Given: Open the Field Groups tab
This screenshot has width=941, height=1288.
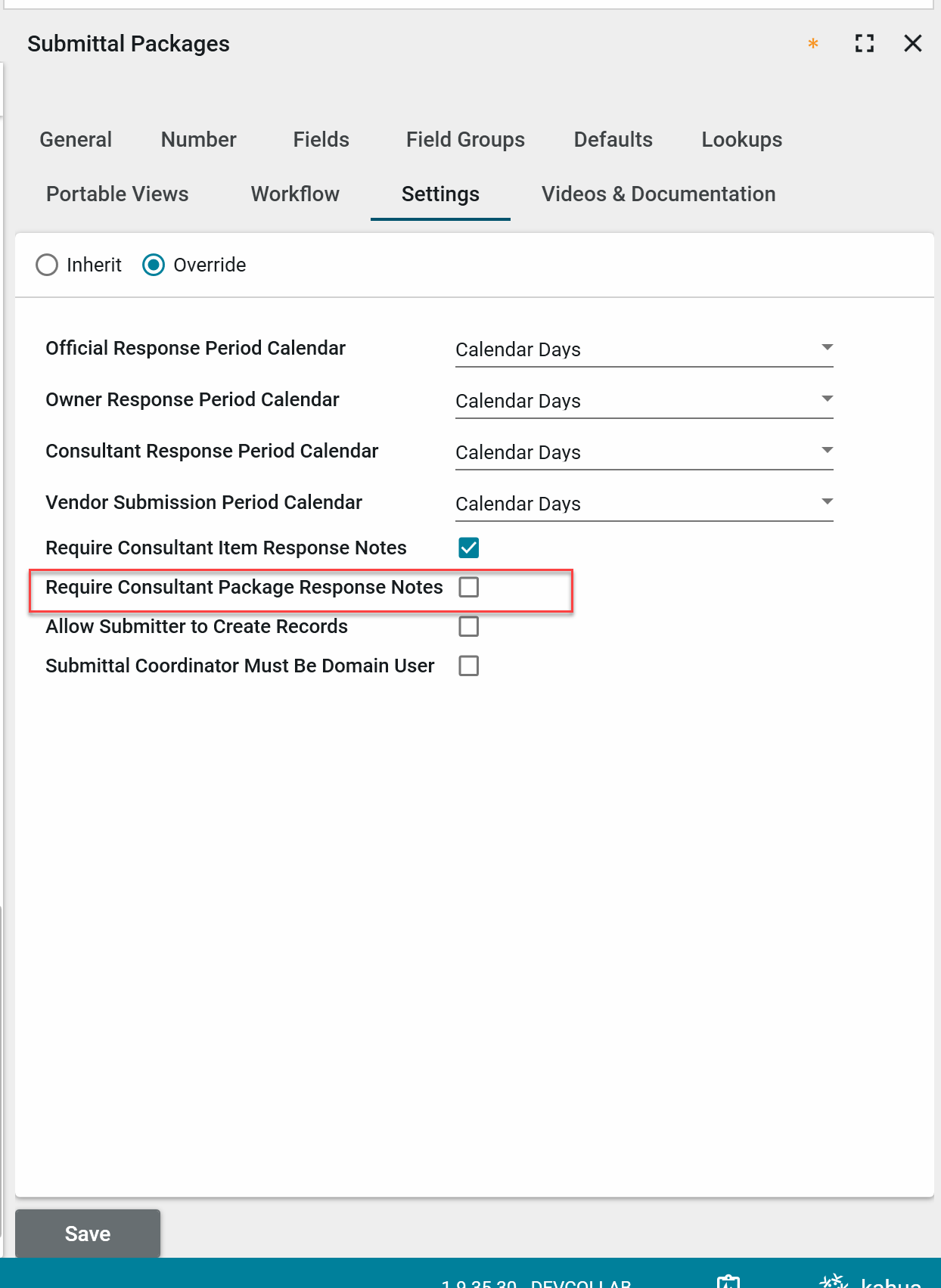Looking at the screenshot, I should click(x=465, y=140).
